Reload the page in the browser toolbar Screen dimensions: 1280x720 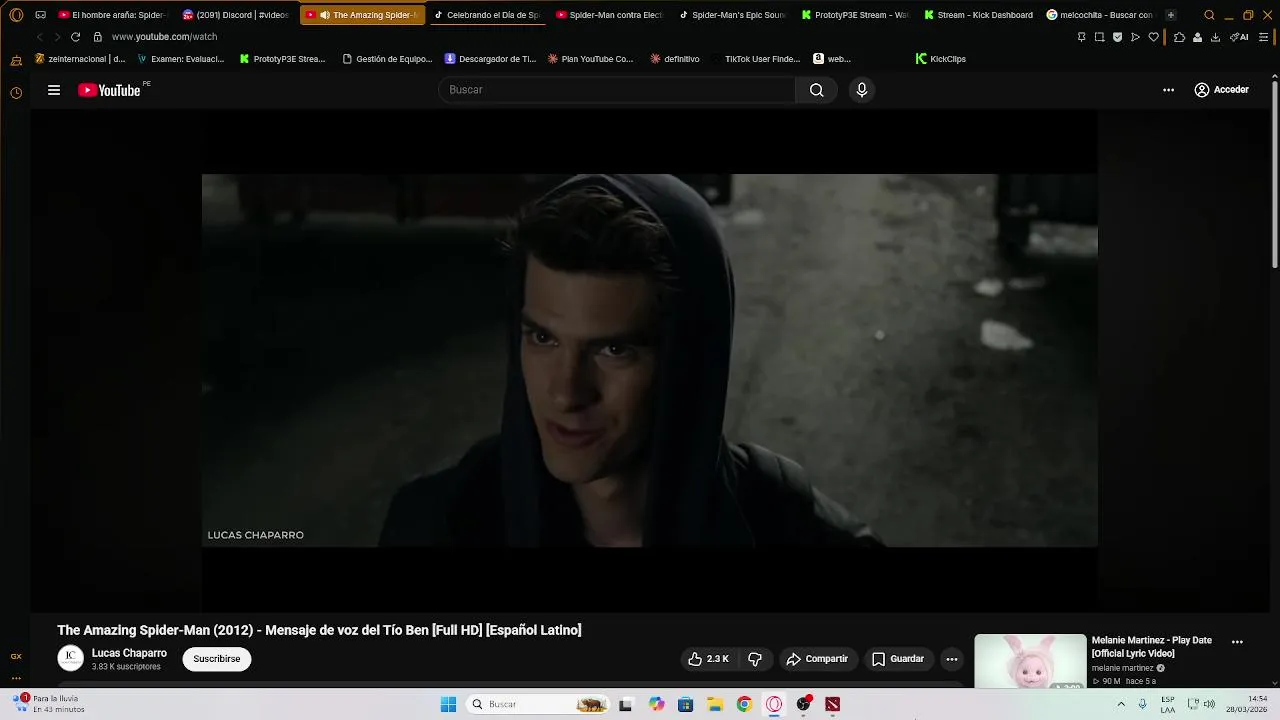tap(75, 37)
